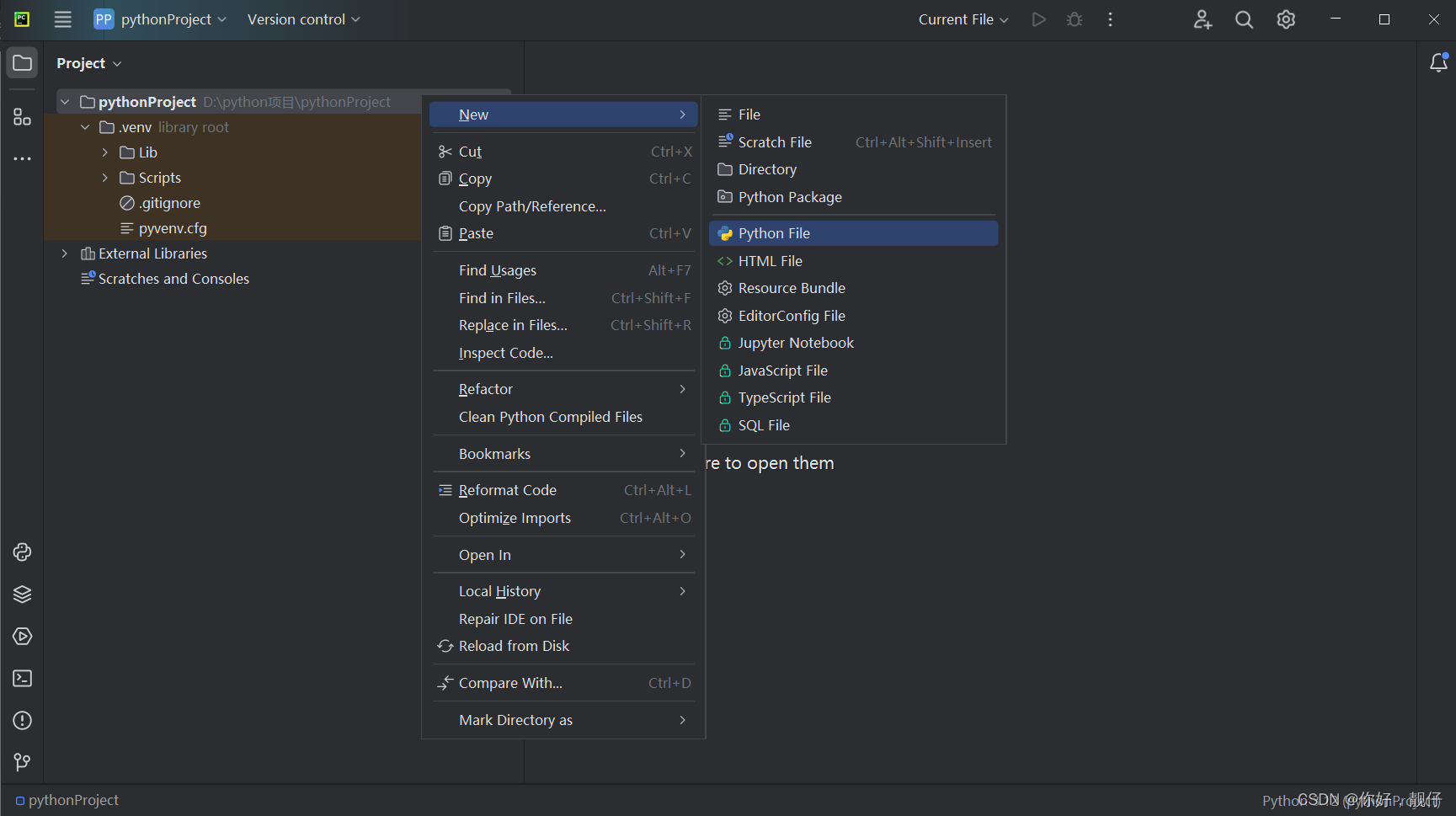This screenshot has height=816, width=1456.
Task: Choose Reload from Disk
Action: pos(563,646)
